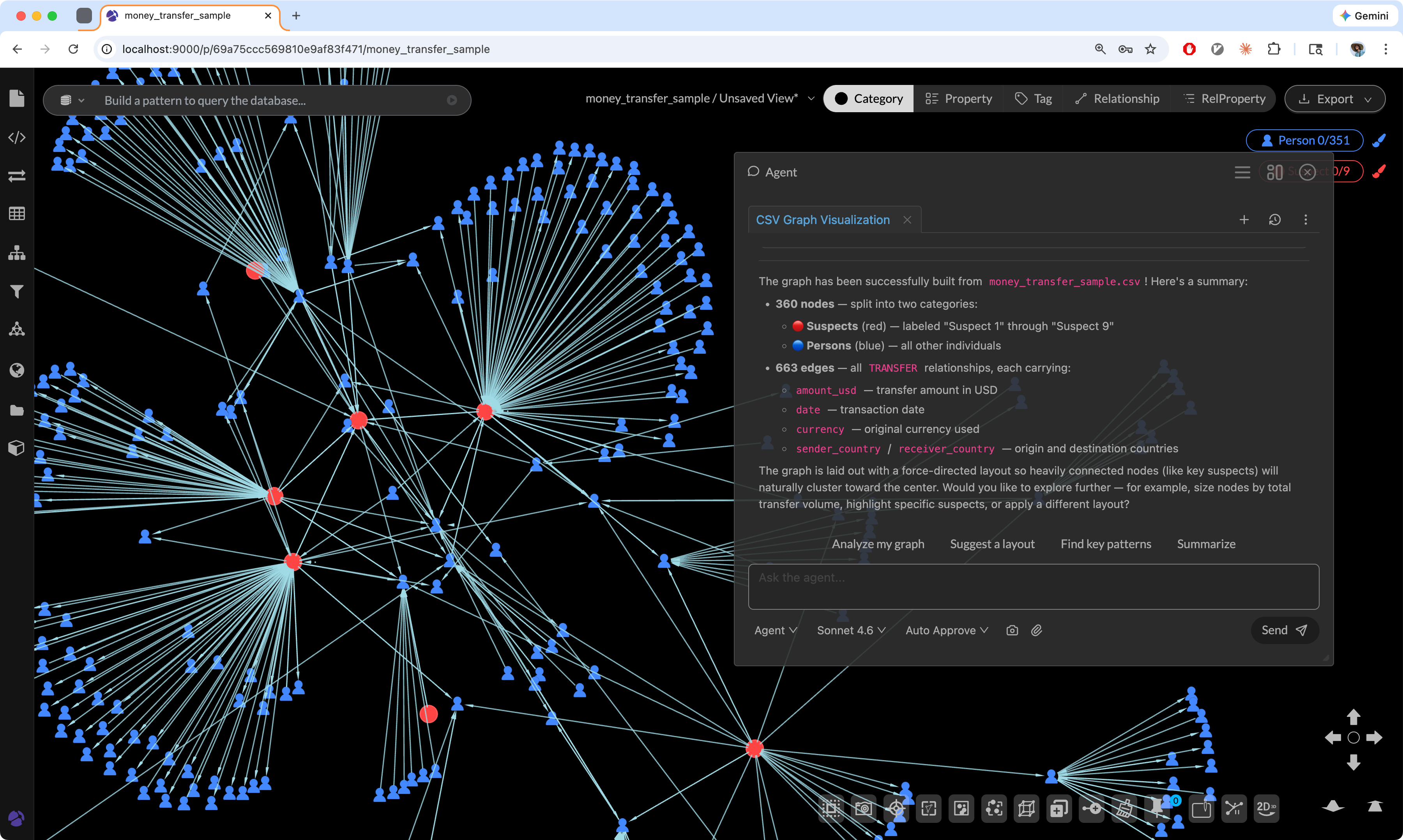Open the 3D cube icon in sidebar
This screenshot has width=1403, height=840.
17,448
